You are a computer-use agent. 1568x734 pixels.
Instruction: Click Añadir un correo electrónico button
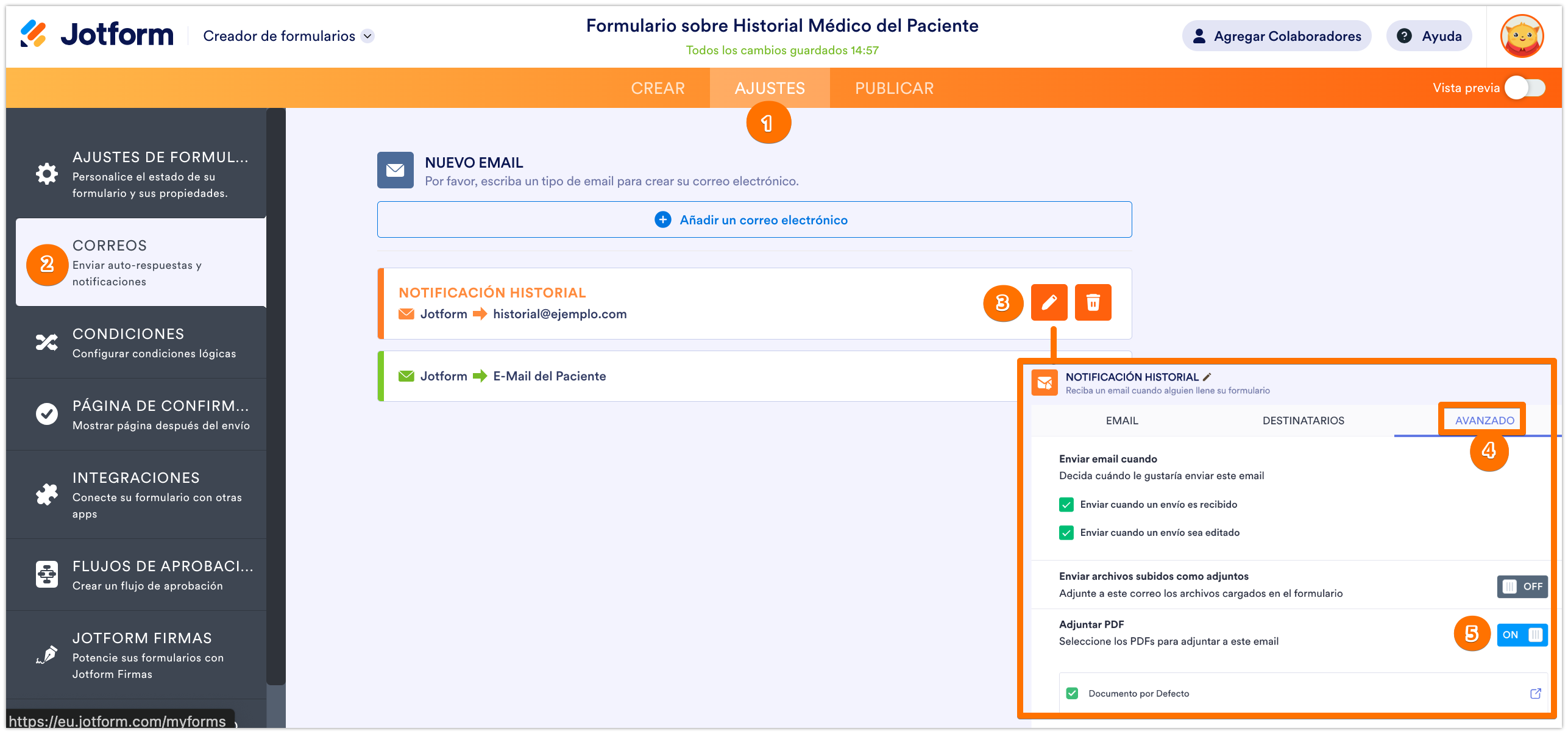[x=754, y=220]
